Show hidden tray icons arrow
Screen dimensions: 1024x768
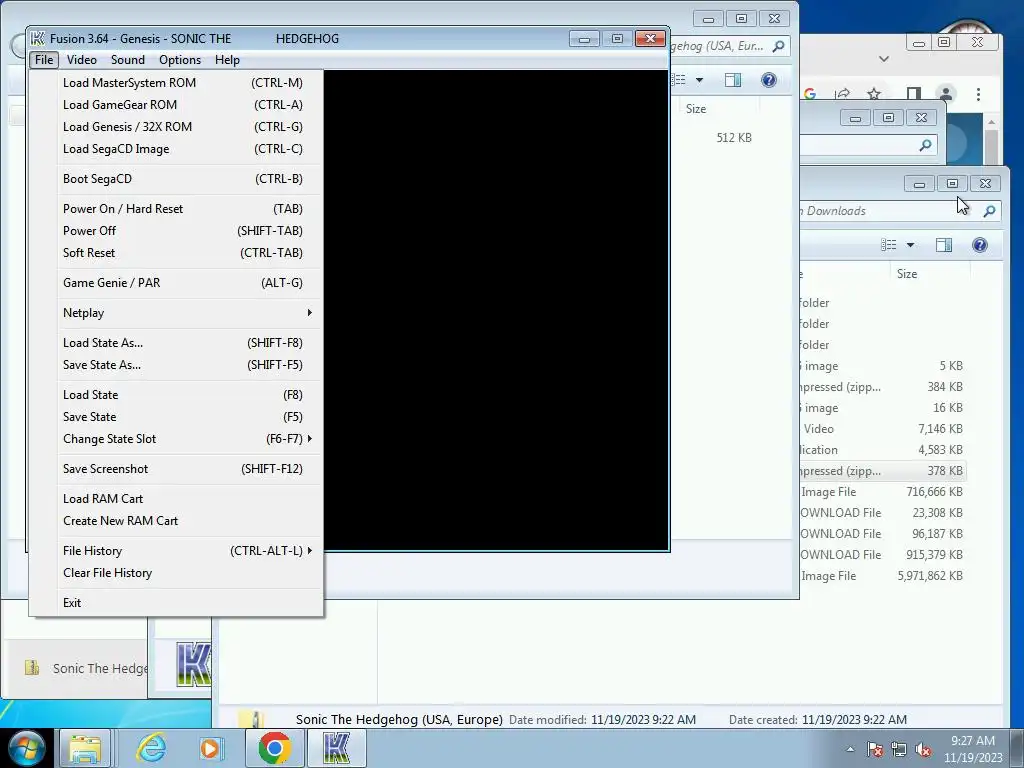pos(850,749)
